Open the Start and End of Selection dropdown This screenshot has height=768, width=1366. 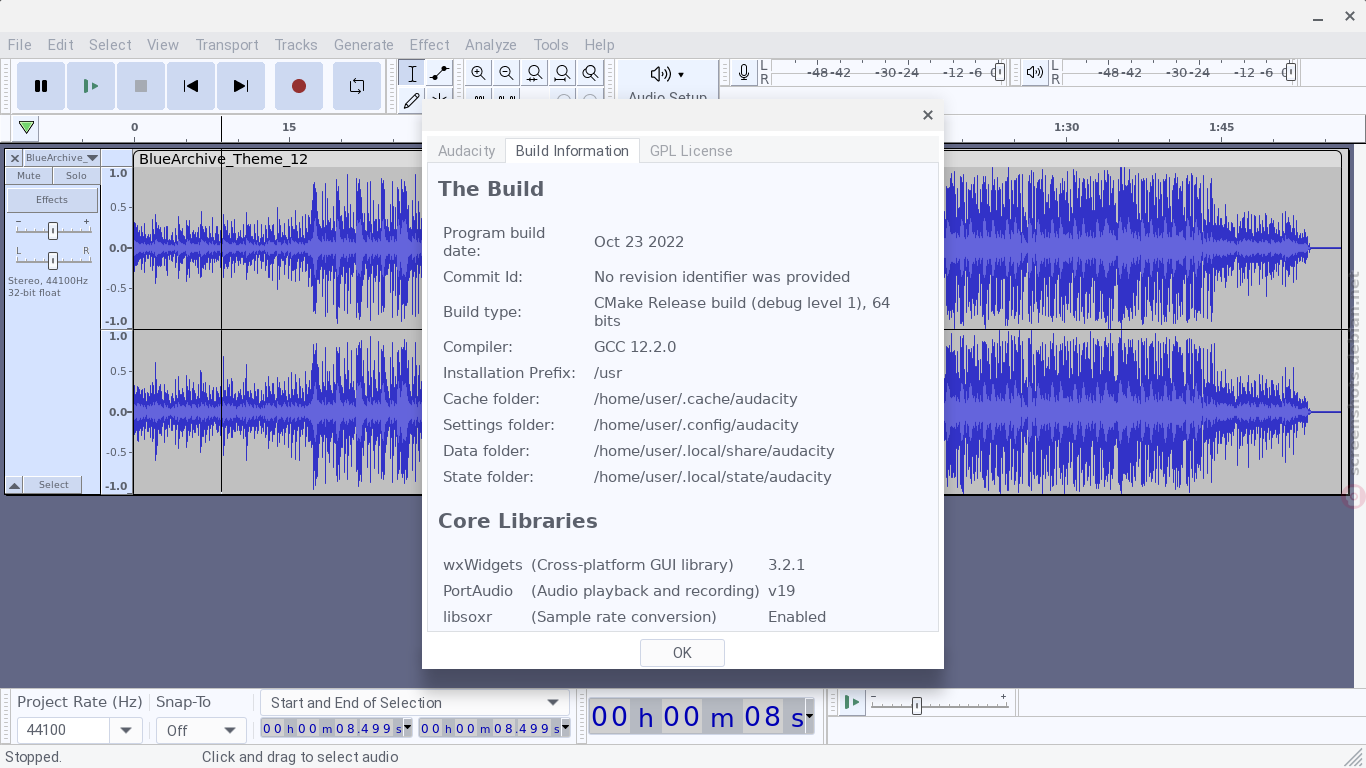(415, 703)
